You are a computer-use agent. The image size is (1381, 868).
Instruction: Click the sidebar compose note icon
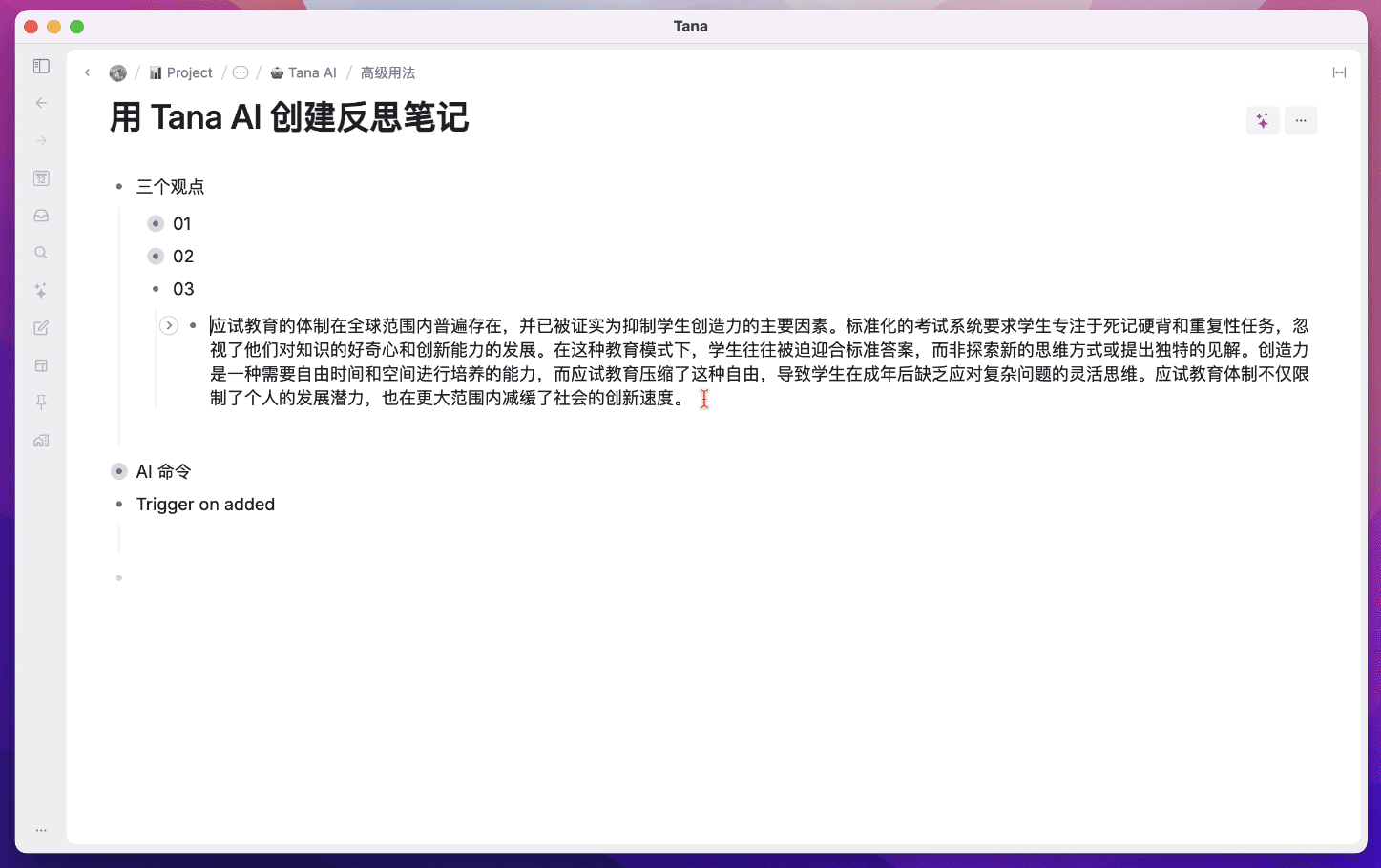(x=41, y=328)
